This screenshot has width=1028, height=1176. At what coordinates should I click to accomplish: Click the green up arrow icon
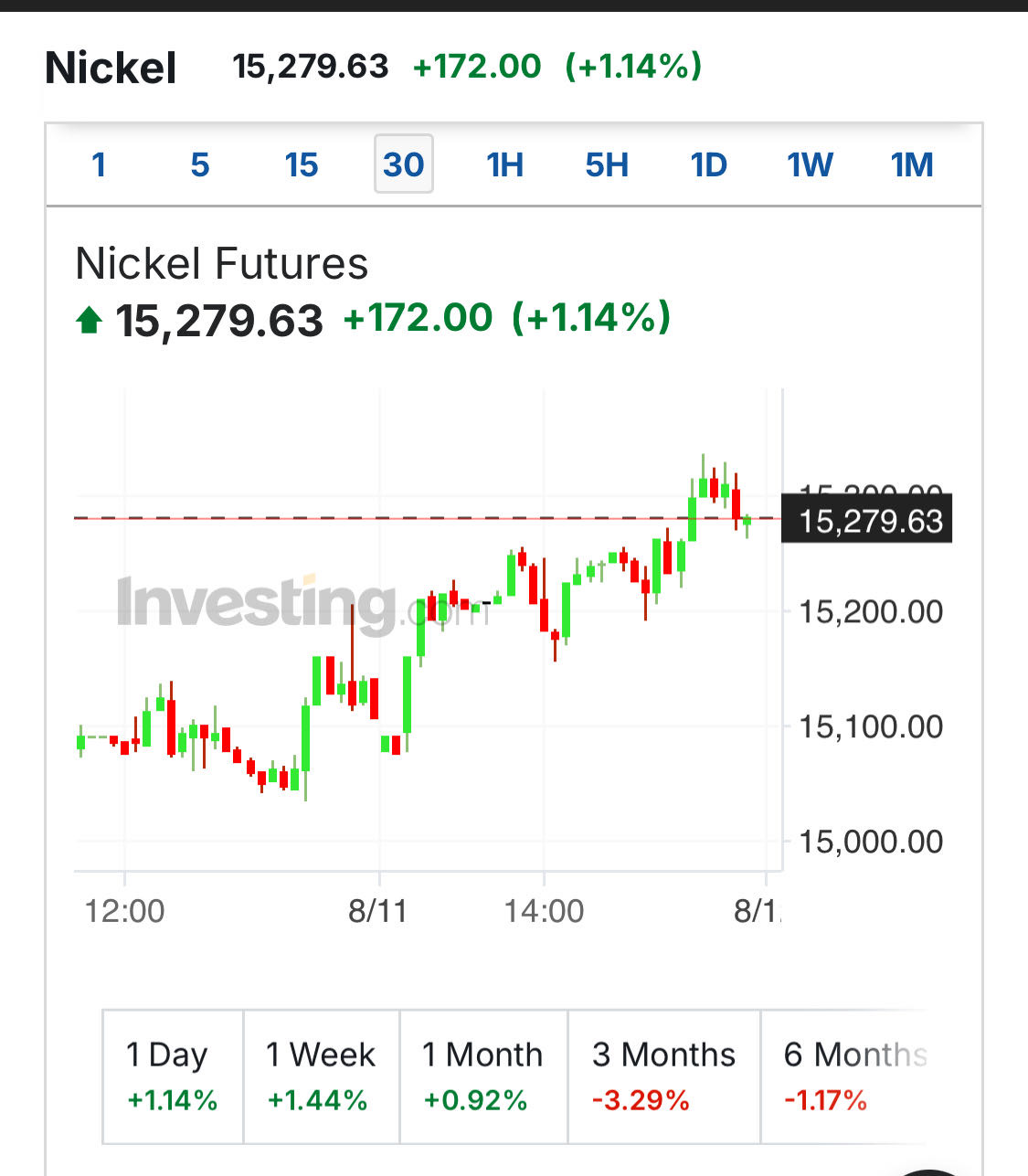click(x=89, y=320)
